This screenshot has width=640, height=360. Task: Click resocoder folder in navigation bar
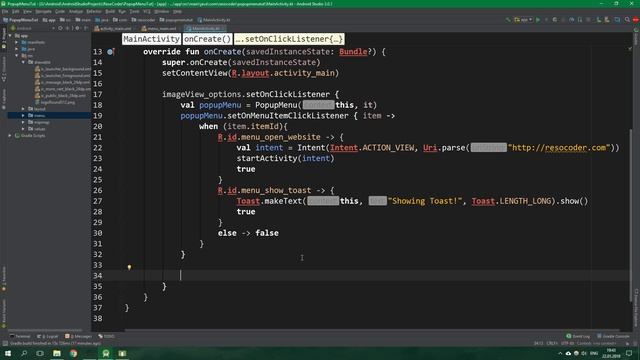tap(143, 20)
